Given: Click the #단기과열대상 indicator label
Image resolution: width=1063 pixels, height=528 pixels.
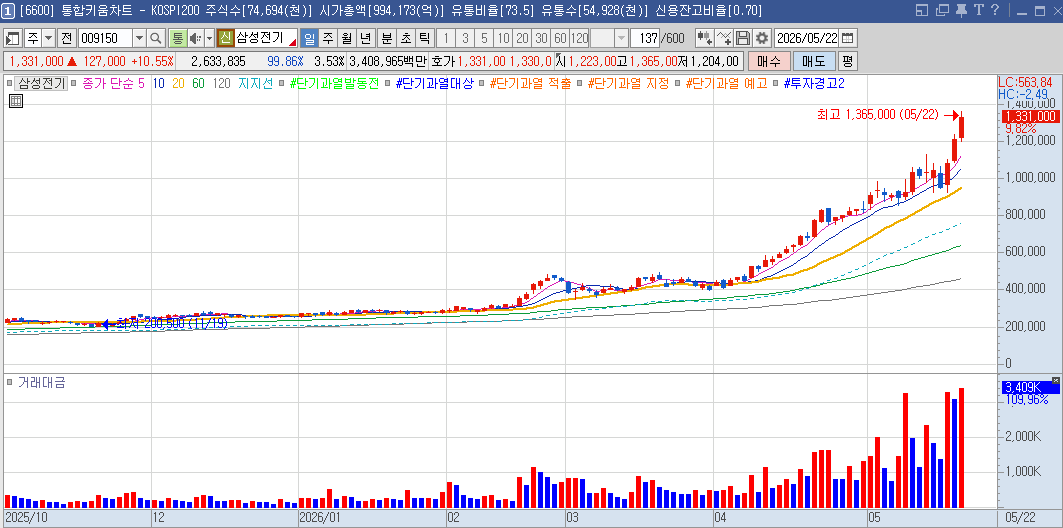Looking at the screenshot, I should tap(433, 84).
